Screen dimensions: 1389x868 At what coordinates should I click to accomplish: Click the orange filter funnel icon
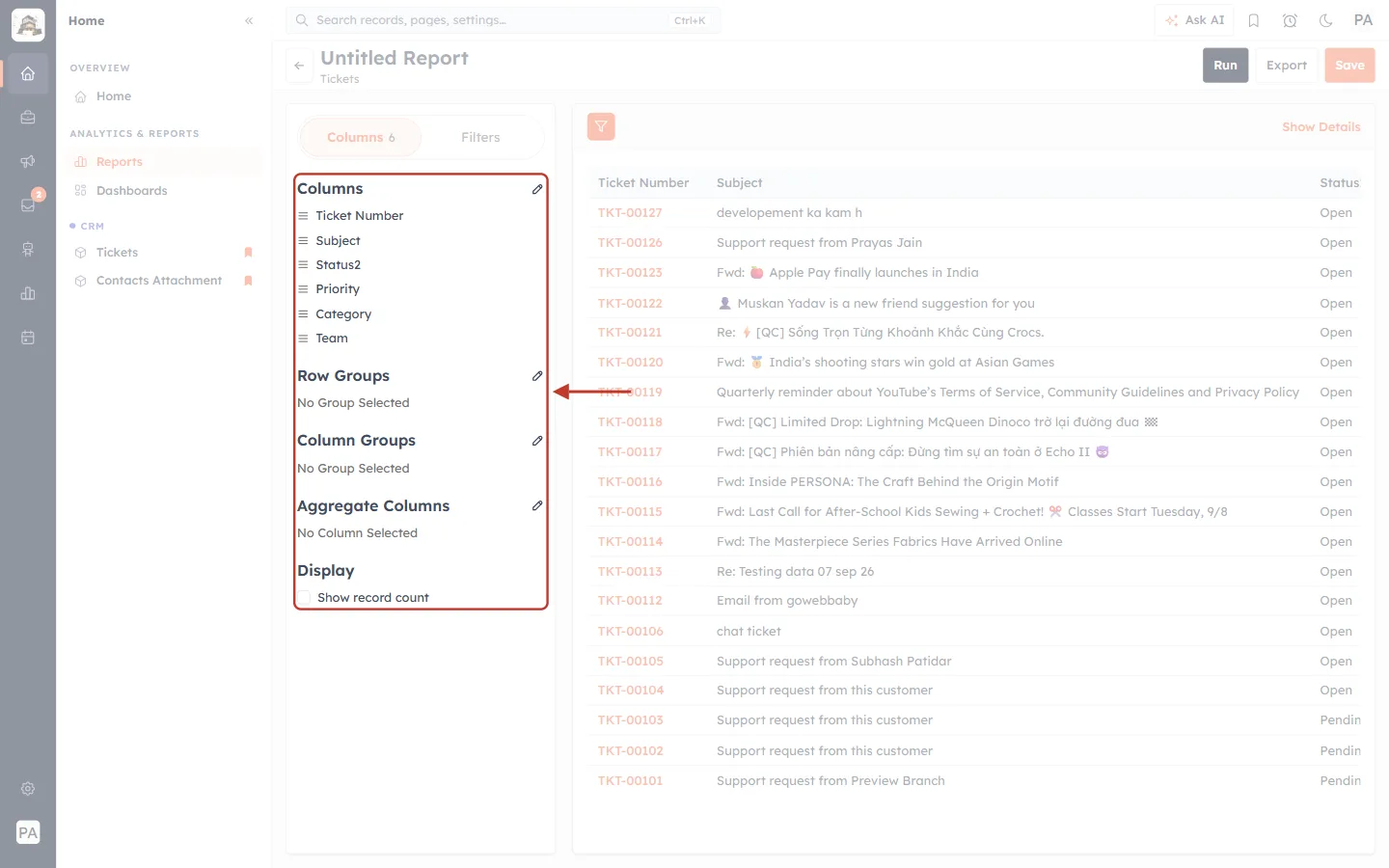coord(601,126)
